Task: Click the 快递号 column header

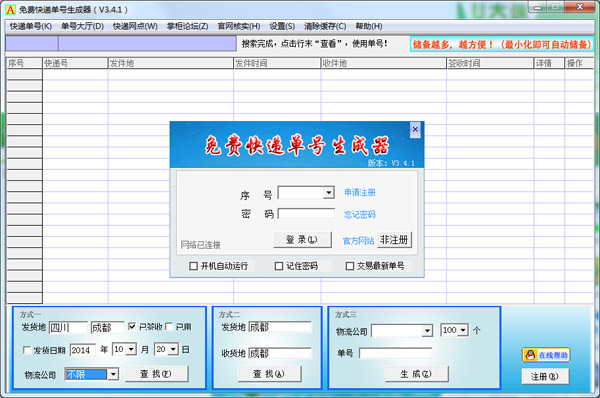Action: tap(75, 63)
